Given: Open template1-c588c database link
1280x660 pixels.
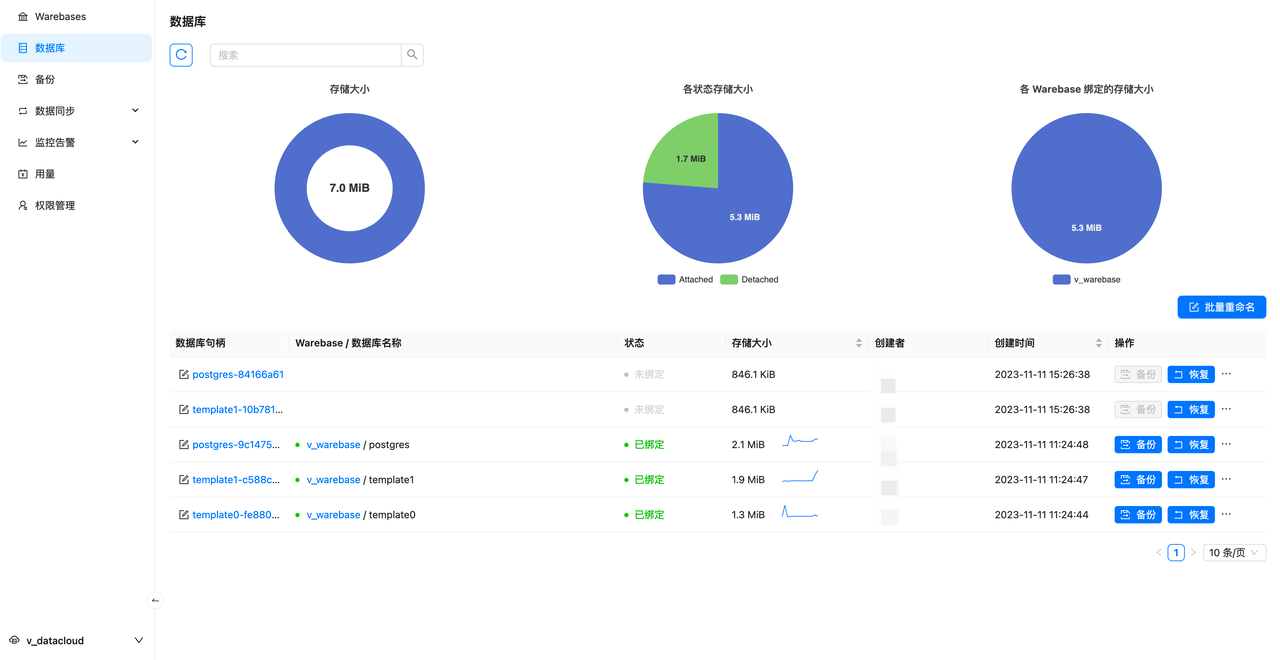Looking at the screenshot, I should tap(236, 480).
